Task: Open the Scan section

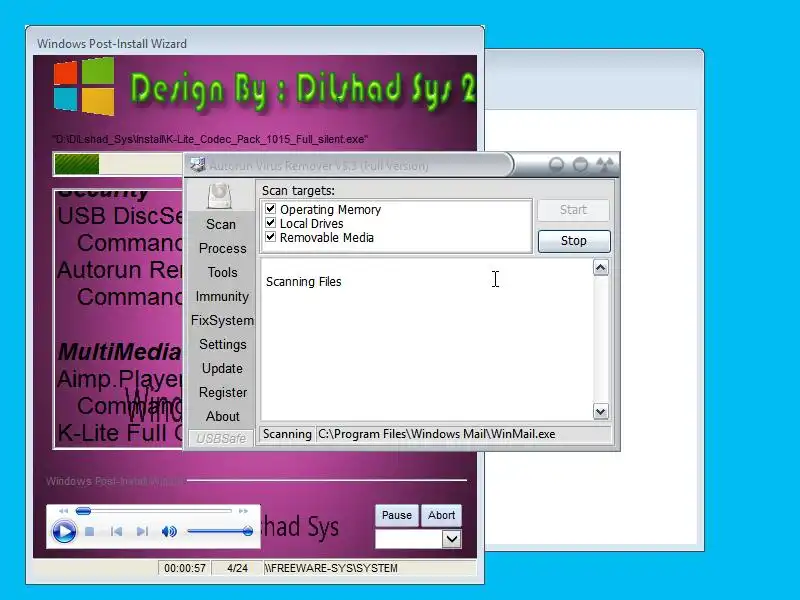Action: pos(221,224)
